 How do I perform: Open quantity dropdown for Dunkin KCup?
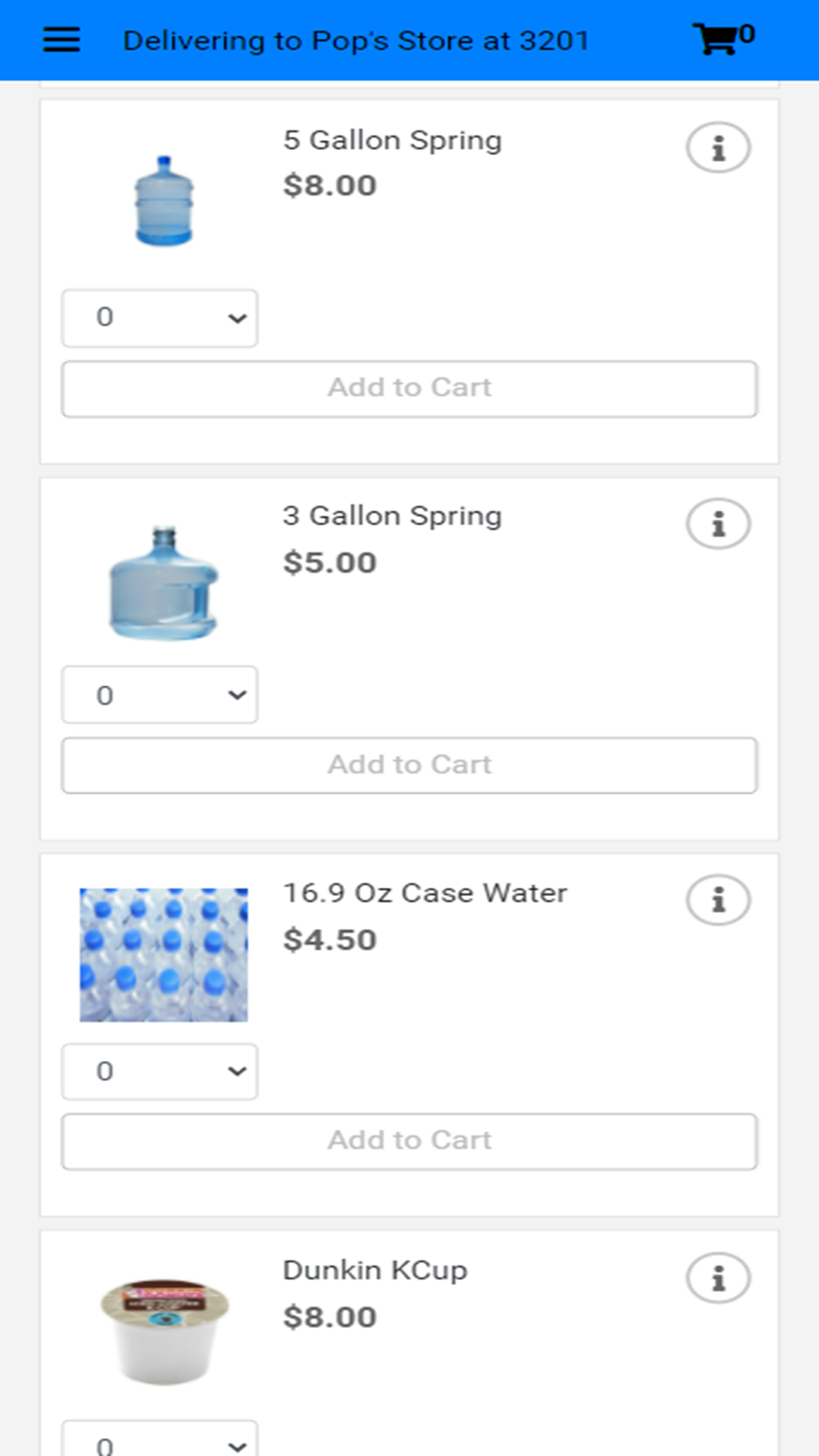pos(160,1439)
